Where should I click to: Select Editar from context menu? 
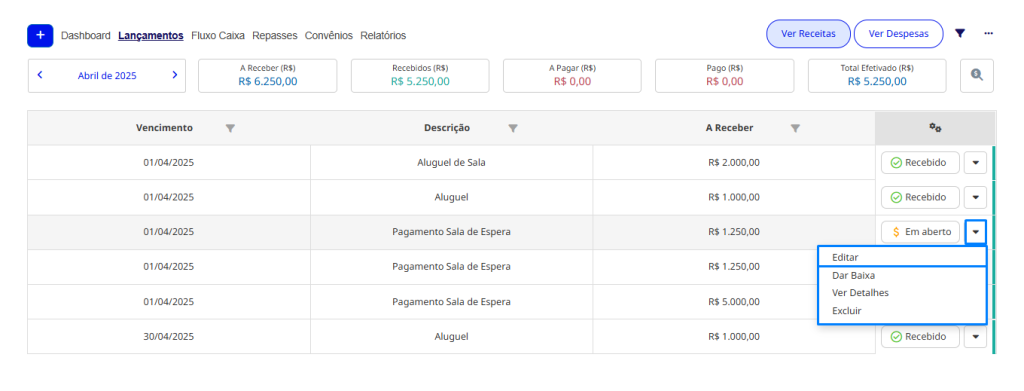click(x=902, y=257)
